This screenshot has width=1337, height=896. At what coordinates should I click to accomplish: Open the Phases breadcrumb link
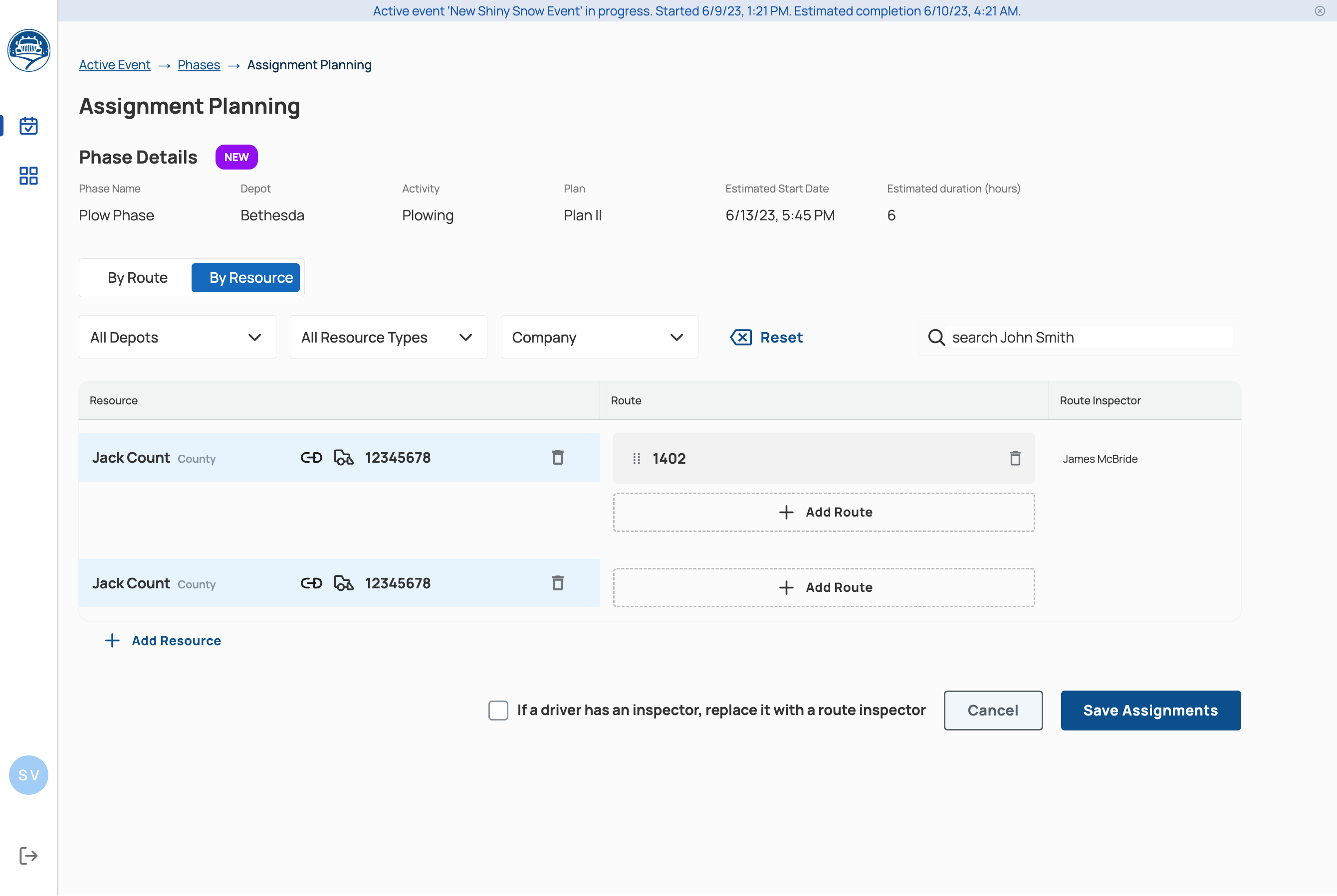[199, 65]
